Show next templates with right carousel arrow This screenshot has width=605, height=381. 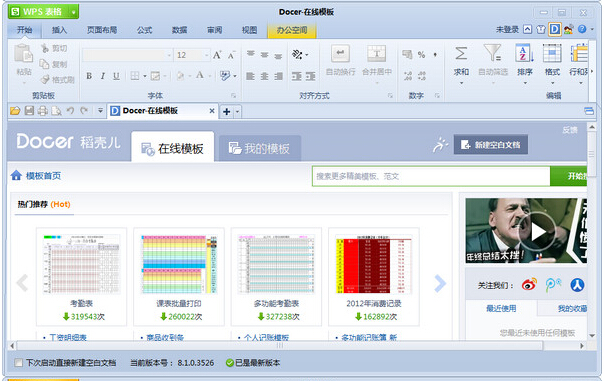tap(440, 284)
